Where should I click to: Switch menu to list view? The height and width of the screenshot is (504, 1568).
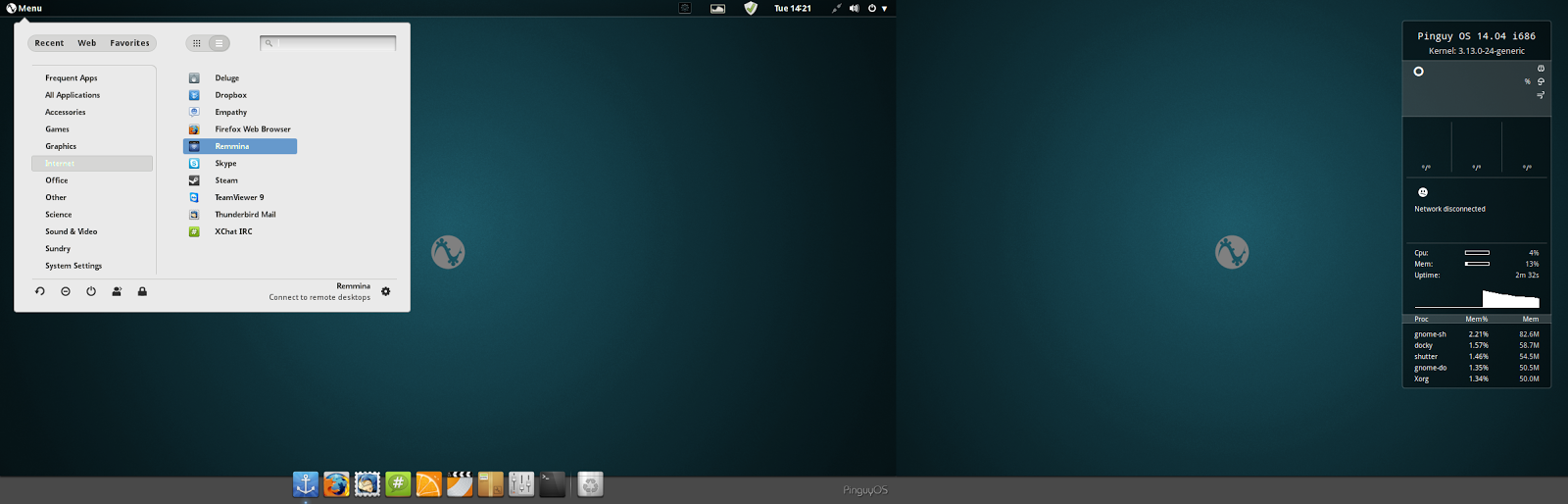coord(219,43)
